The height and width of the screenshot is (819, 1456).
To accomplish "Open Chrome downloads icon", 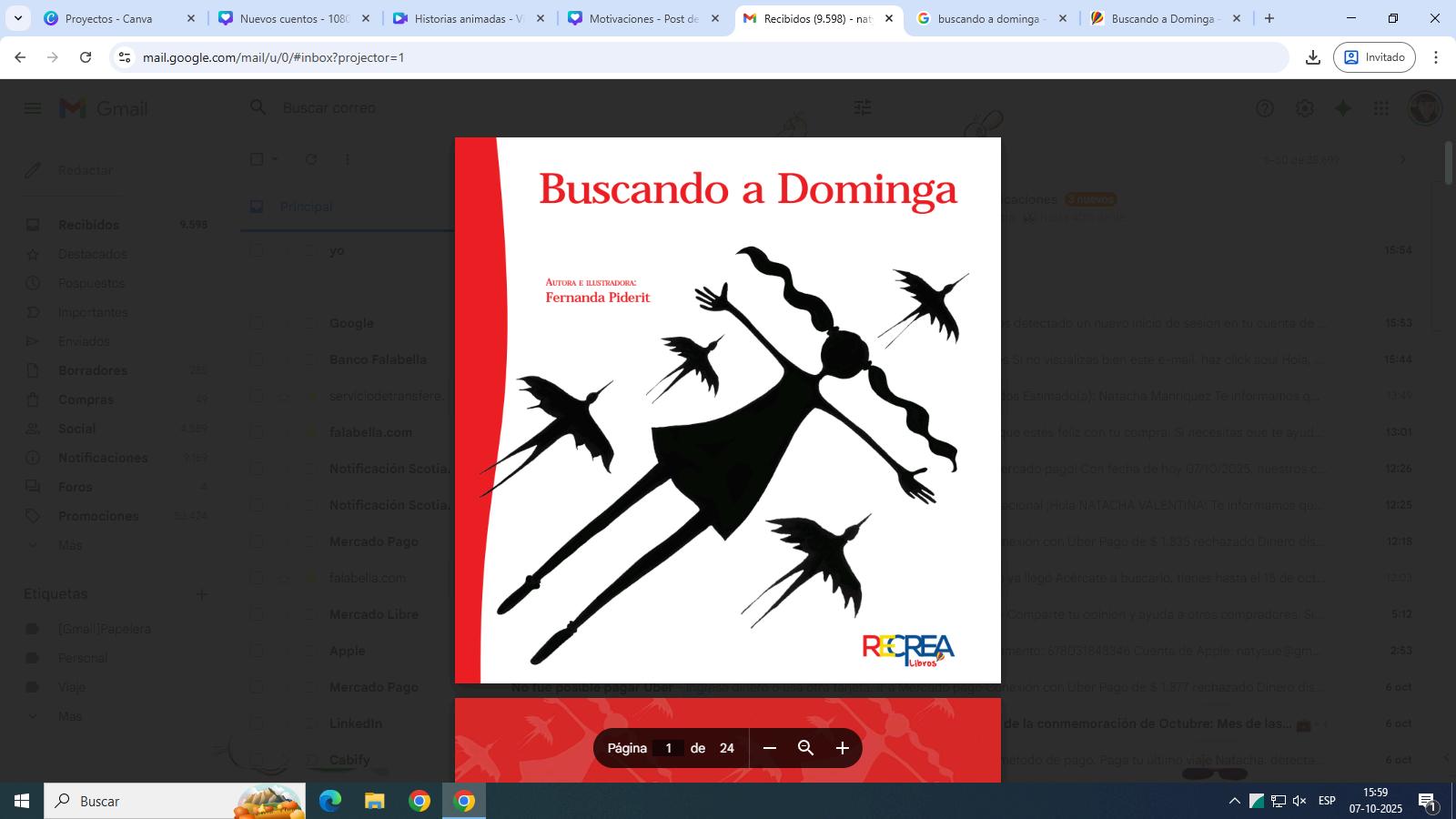I will (x=1312, y=57).
